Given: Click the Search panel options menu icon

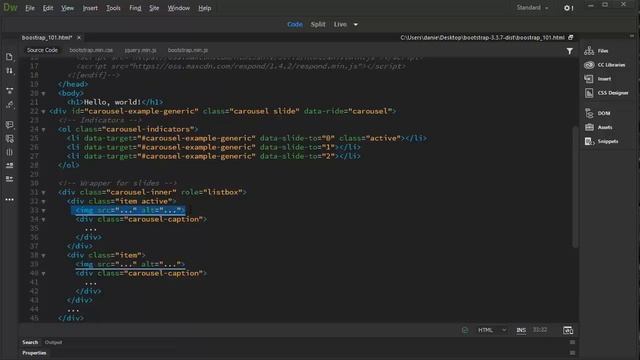Looking at the screenshot, I should 572,342.
